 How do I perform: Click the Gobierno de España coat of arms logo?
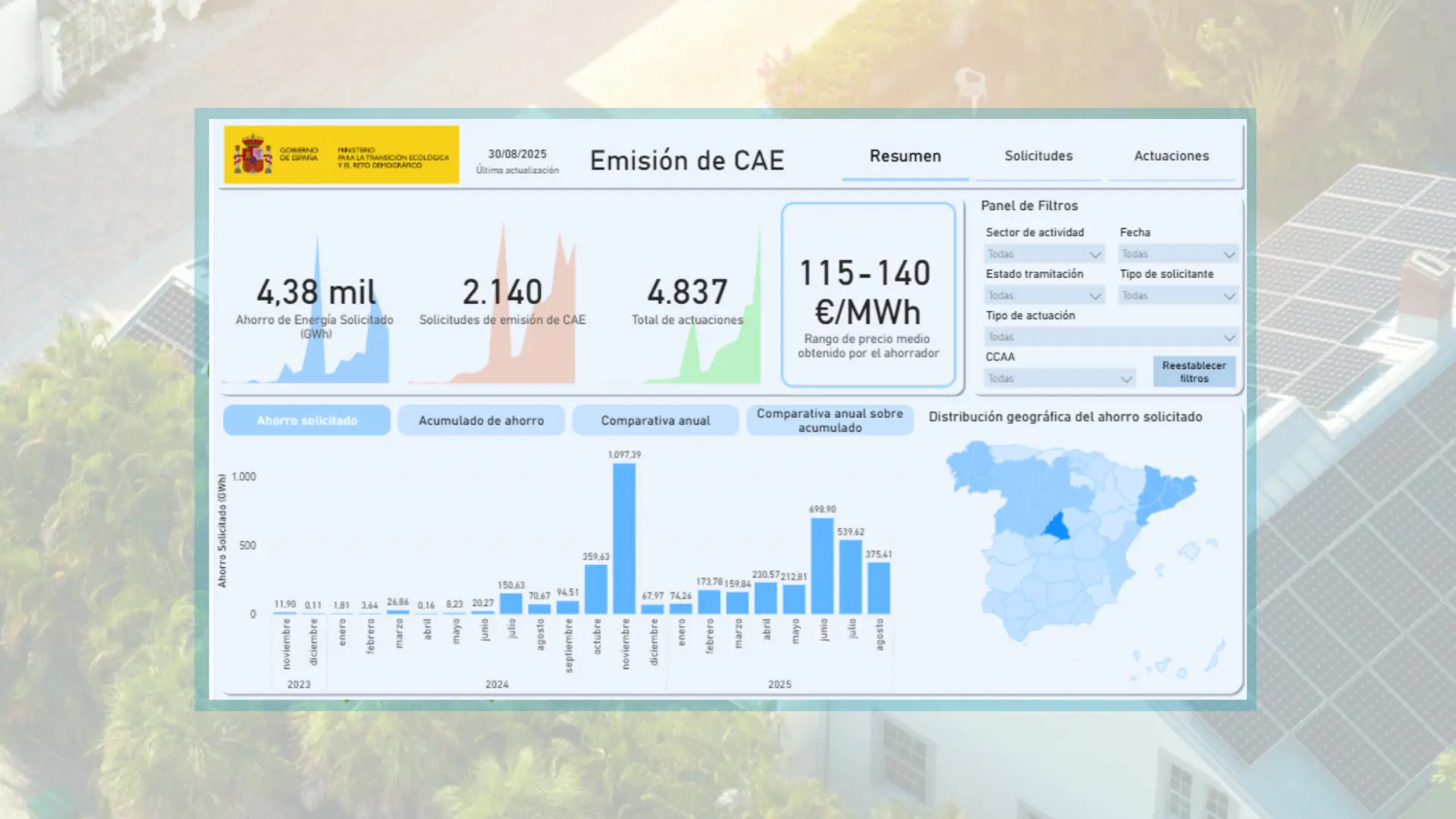coord(253,153)
